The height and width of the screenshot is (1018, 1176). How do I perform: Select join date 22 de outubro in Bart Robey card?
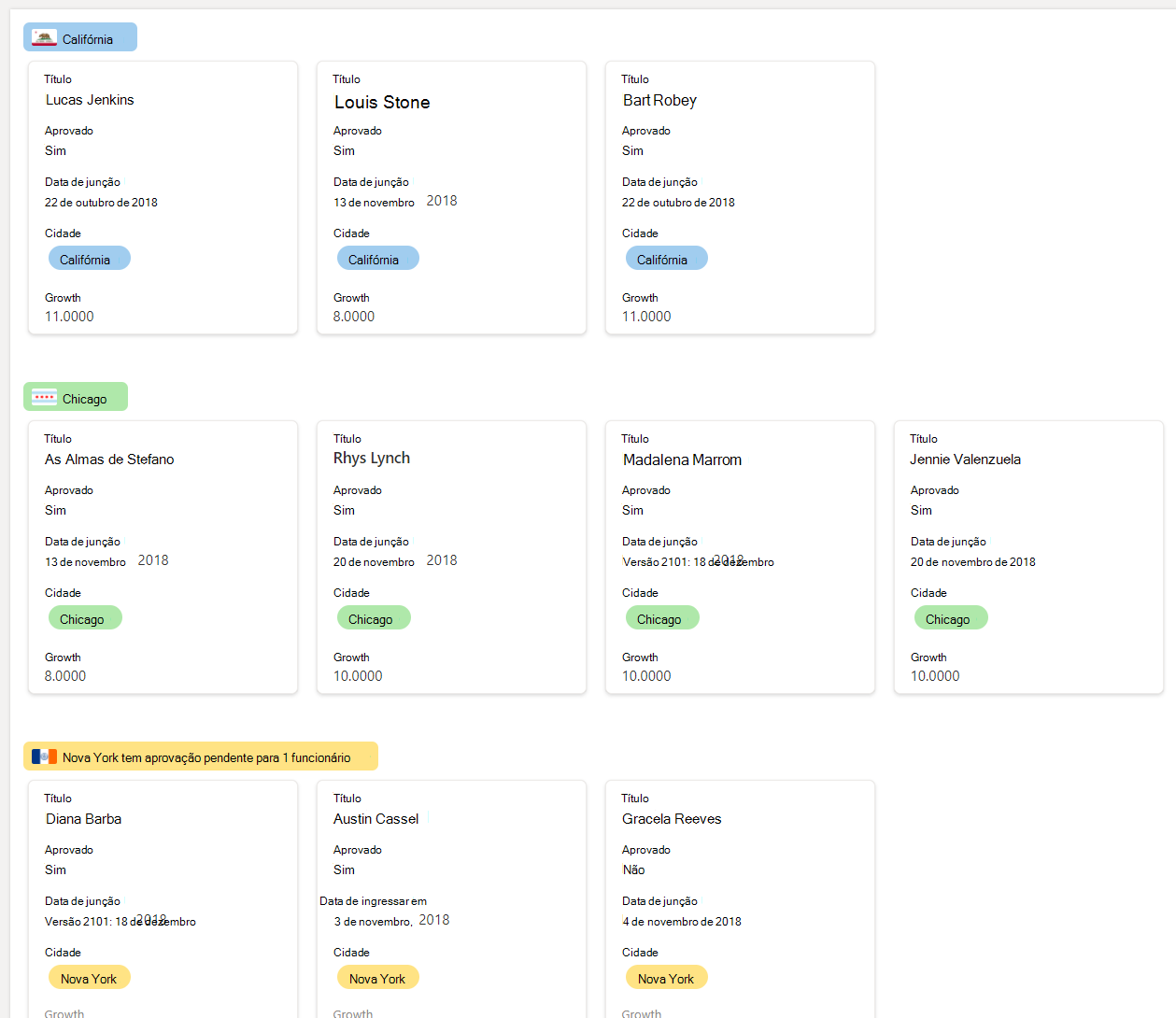[x=678, y=203]
